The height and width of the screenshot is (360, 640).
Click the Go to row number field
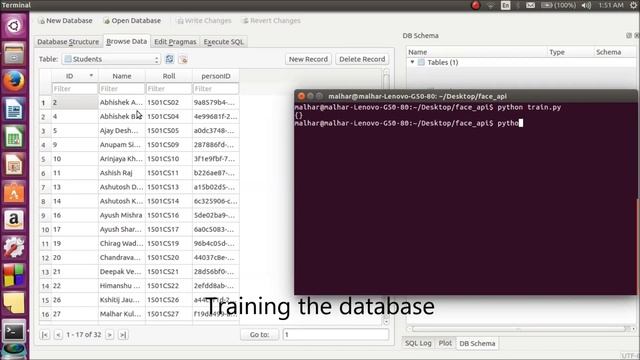point(336,334)
